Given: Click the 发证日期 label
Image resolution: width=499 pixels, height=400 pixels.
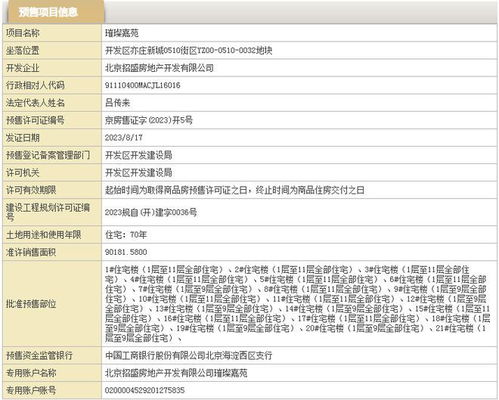Looking at the screenshot, I should pos(23,138).
